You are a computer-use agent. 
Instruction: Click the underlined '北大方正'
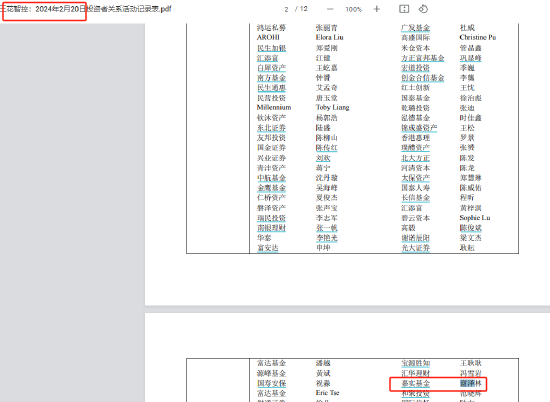click(415, 158)
